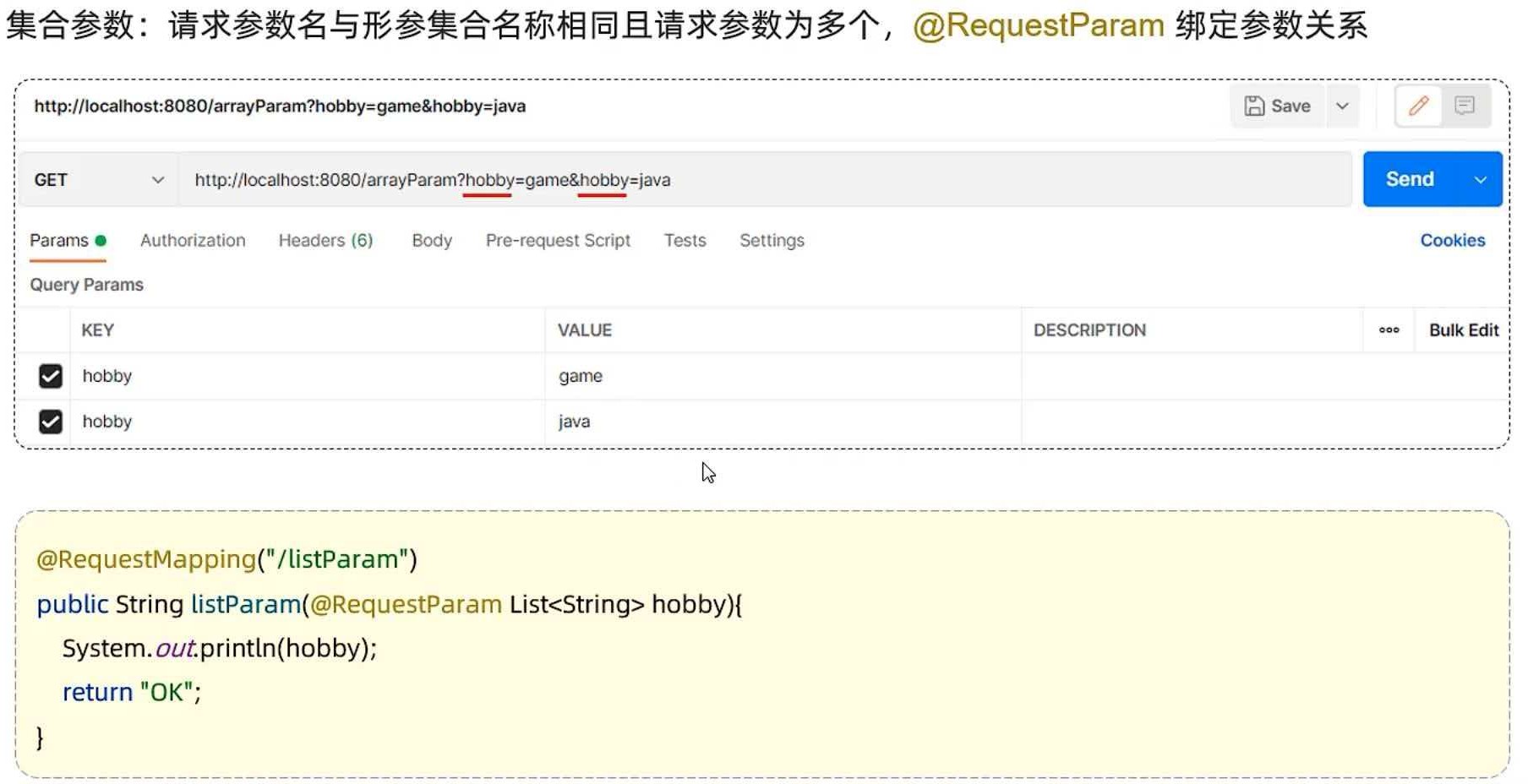Click the description cell of game row

click(1264, 376)
